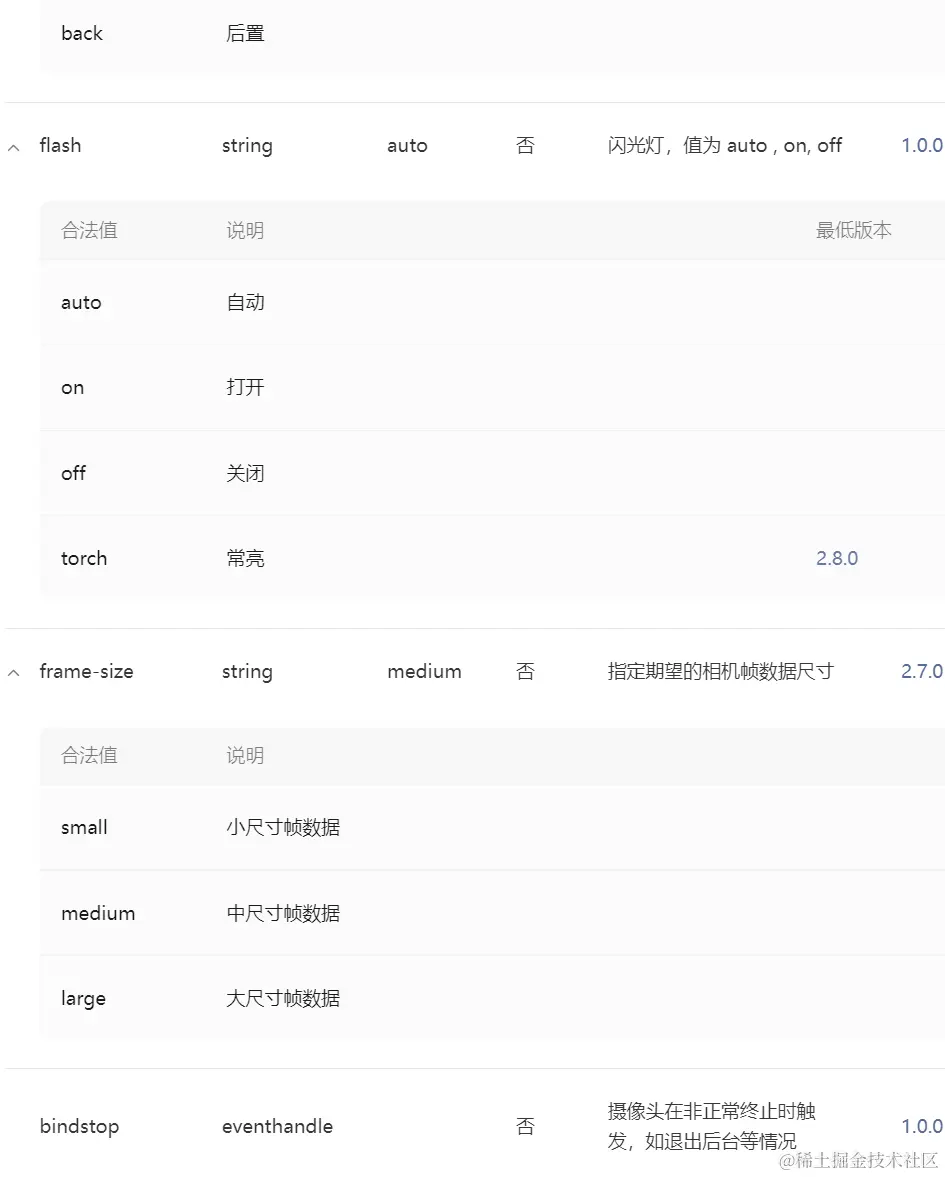Click 'string' type in frame-size row
Image resolution: width=945 pixels, height=1177 pixels.
(247, 672)
